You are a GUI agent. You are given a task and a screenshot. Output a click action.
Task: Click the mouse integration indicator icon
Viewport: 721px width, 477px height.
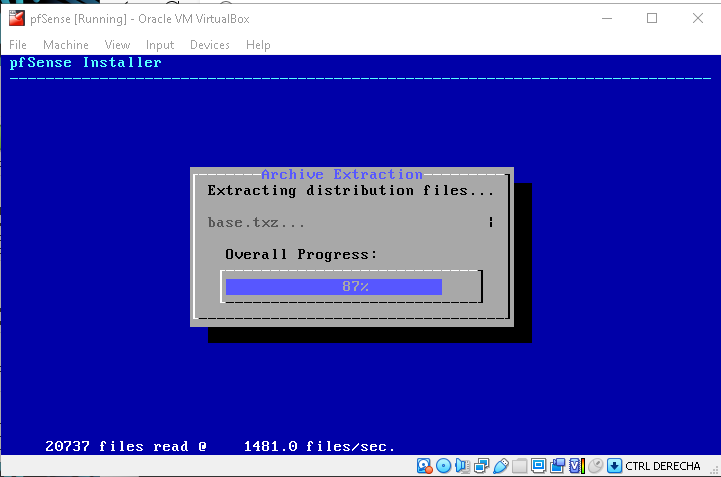point(595,466)
